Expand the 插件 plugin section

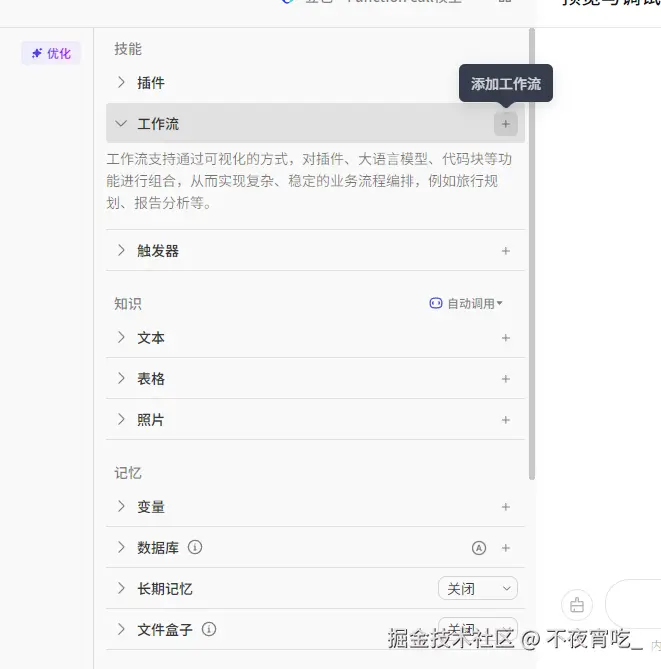tap(121, 82)
